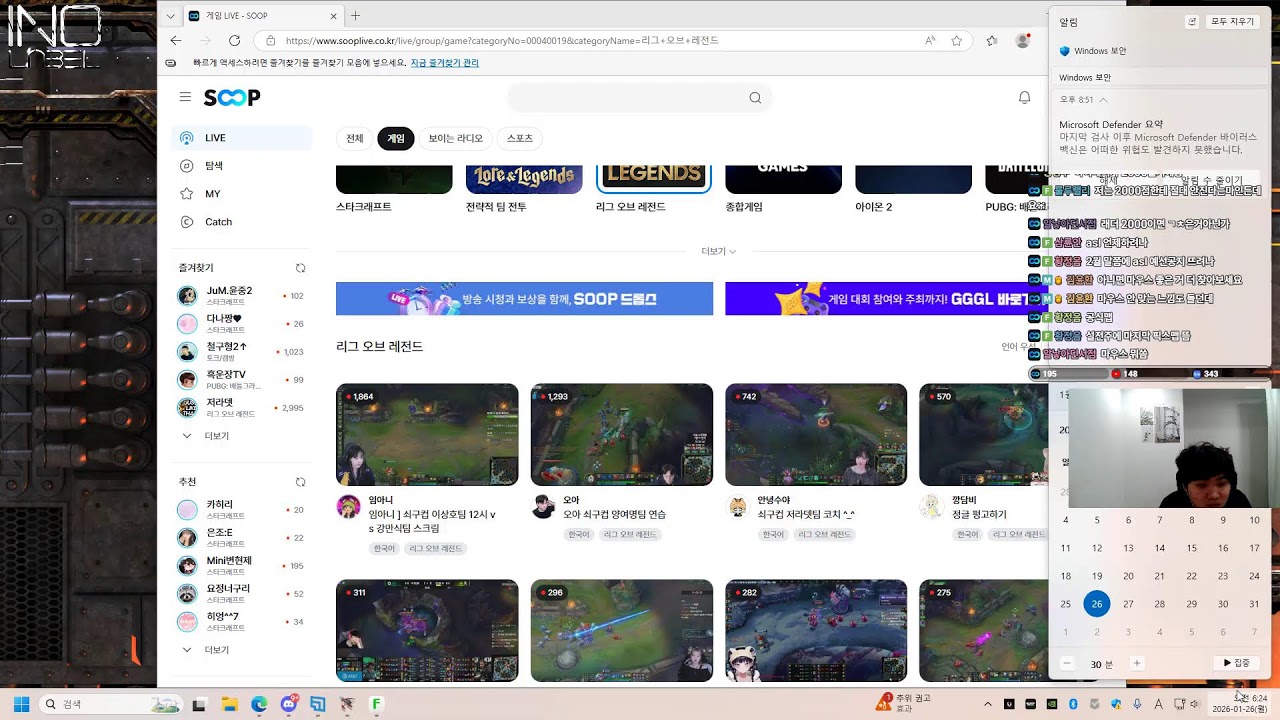Click the SOOP 드롭스 banner

pos(524,298)
